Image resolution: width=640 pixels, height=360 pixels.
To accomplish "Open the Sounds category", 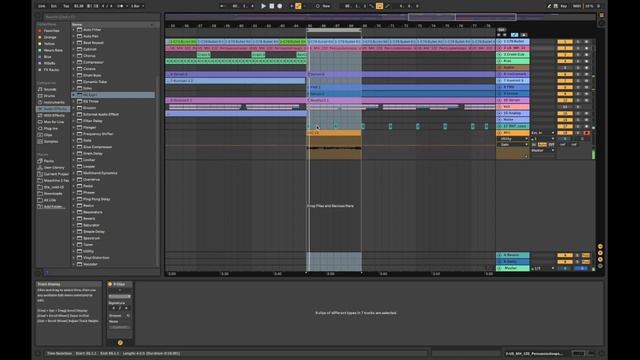I will pyautogui.click(x=50, y=89).
